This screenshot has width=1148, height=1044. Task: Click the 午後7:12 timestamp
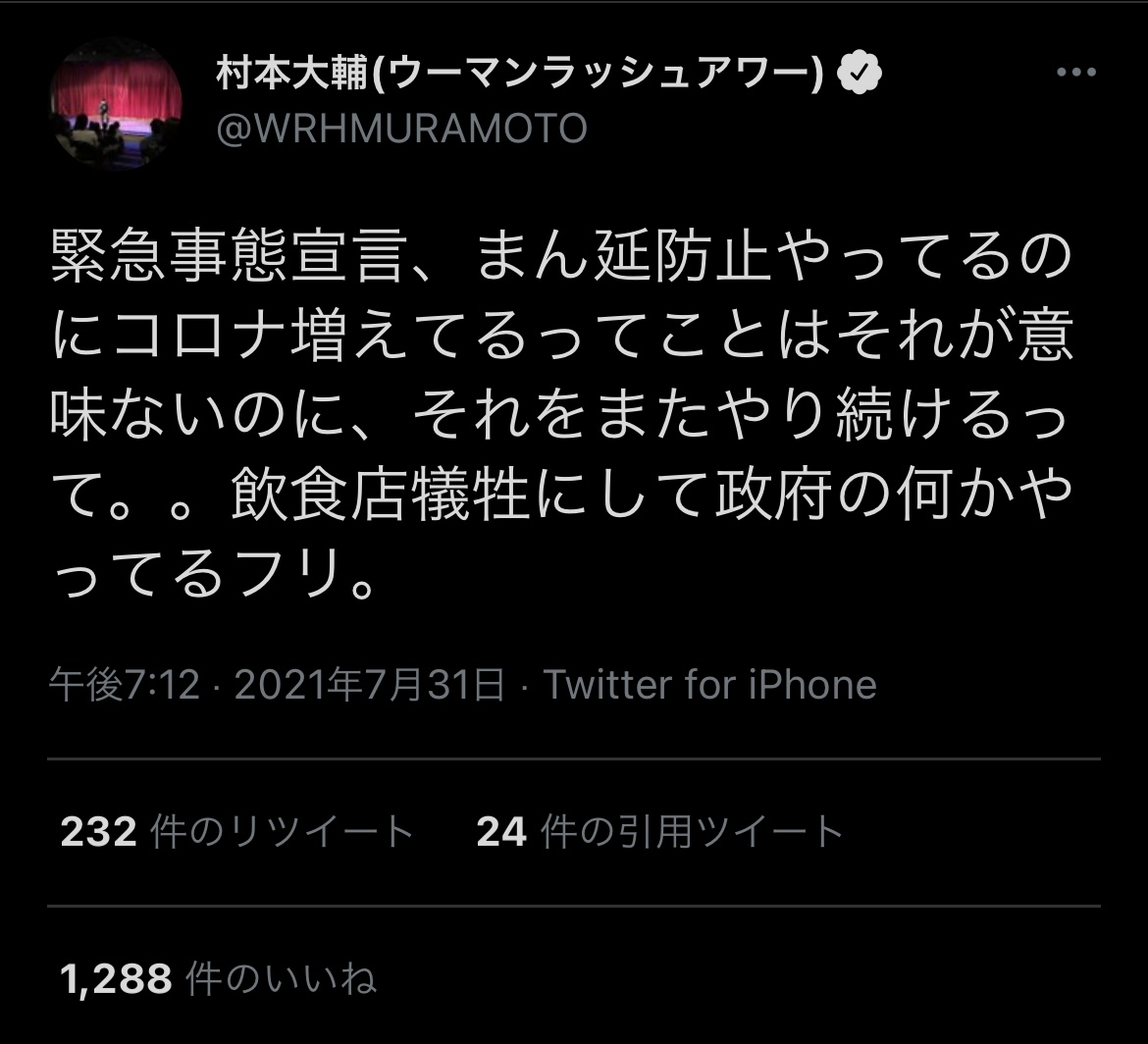click(x=125, y=685)
